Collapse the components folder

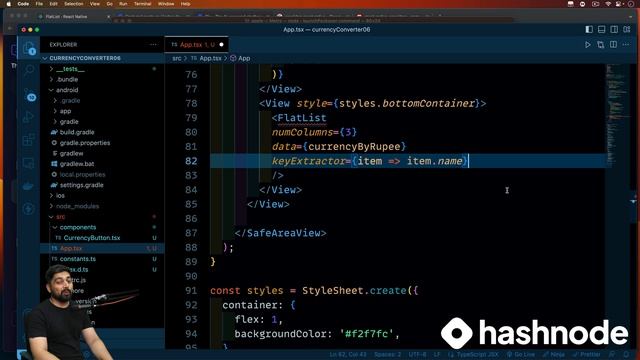[x=78, y=227]
